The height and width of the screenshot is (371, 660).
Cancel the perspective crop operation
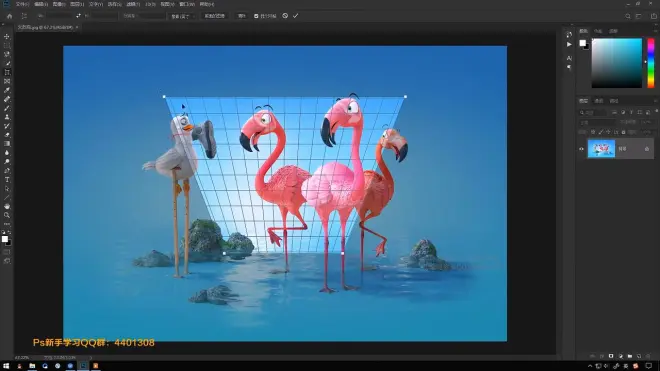click(x=285, y=16)
